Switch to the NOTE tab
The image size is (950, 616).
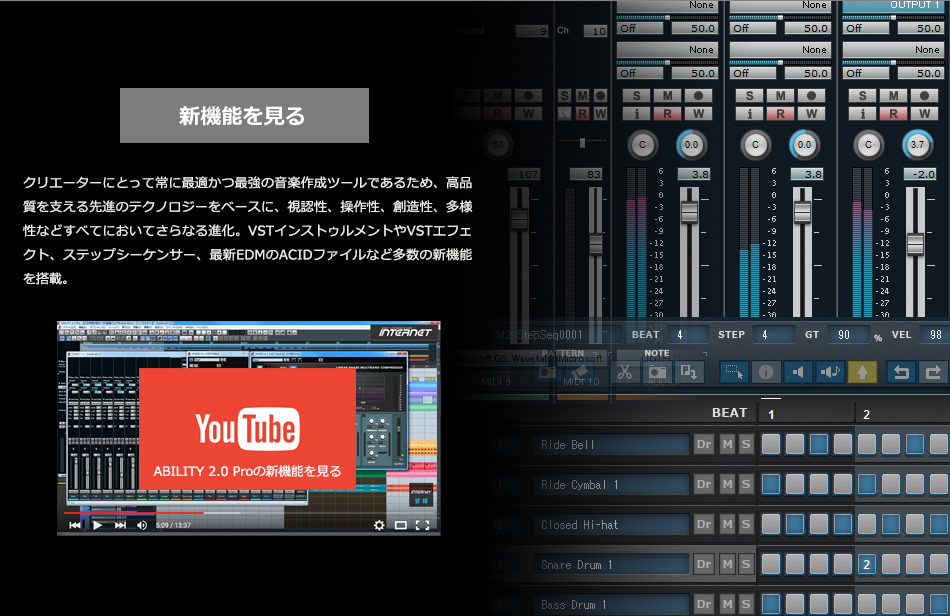pos(655,353)
